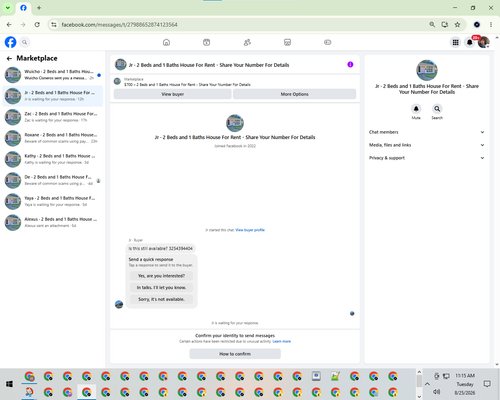Click the listing thumbnail in chat header

121,65
